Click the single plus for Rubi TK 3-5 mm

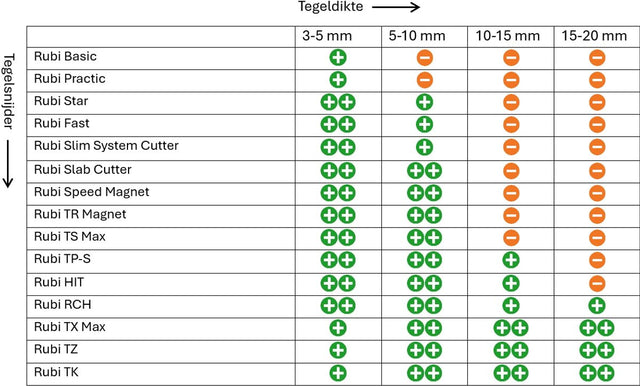338,373
